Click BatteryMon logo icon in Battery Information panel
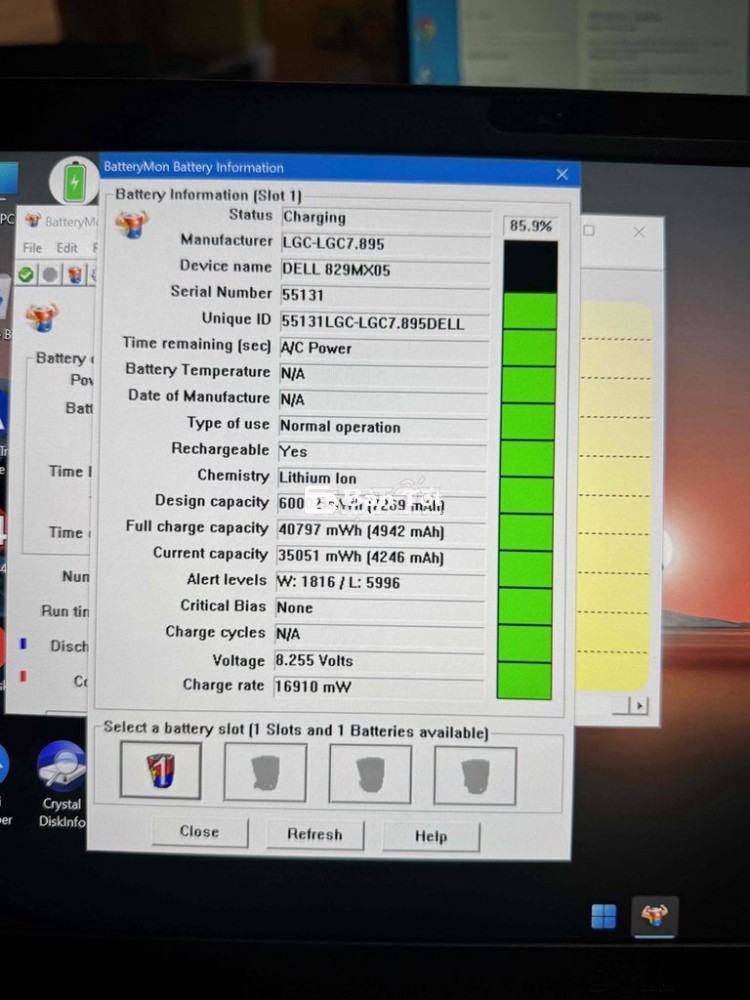Viewport: 750px width, 1000px height. point(132,224)
